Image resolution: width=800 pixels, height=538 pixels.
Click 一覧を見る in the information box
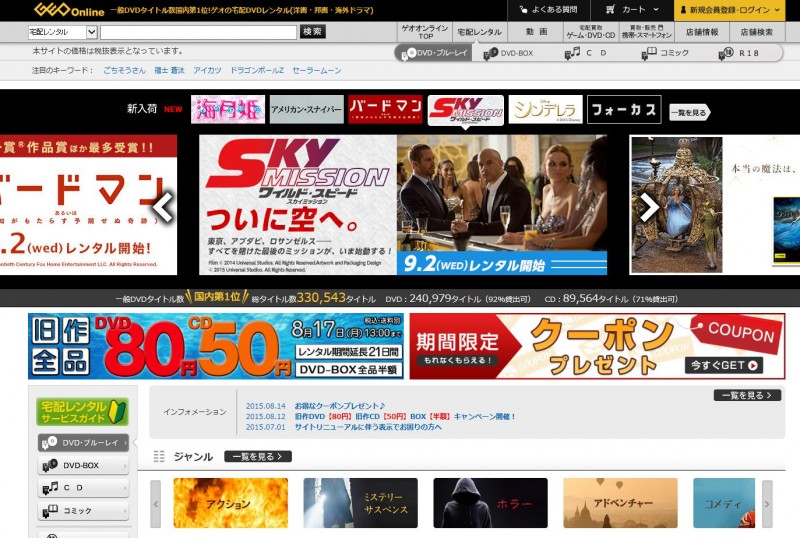point(747,395)
